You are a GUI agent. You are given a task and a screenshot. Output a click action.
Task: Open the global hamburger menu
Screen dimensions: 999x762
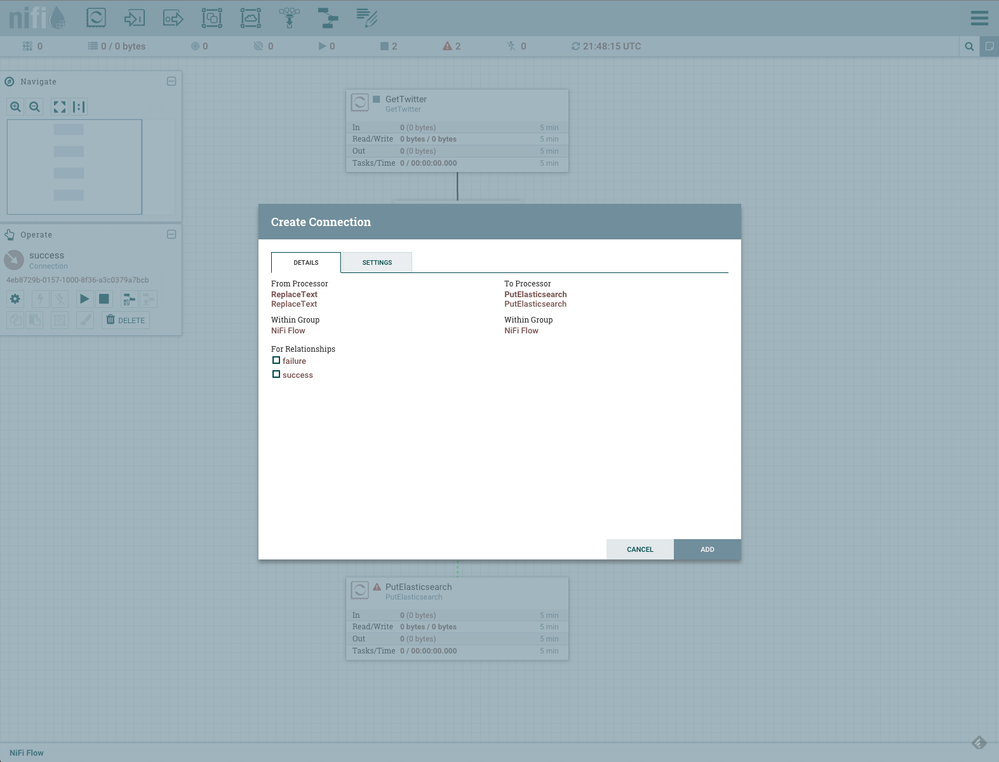pos(979,18)
